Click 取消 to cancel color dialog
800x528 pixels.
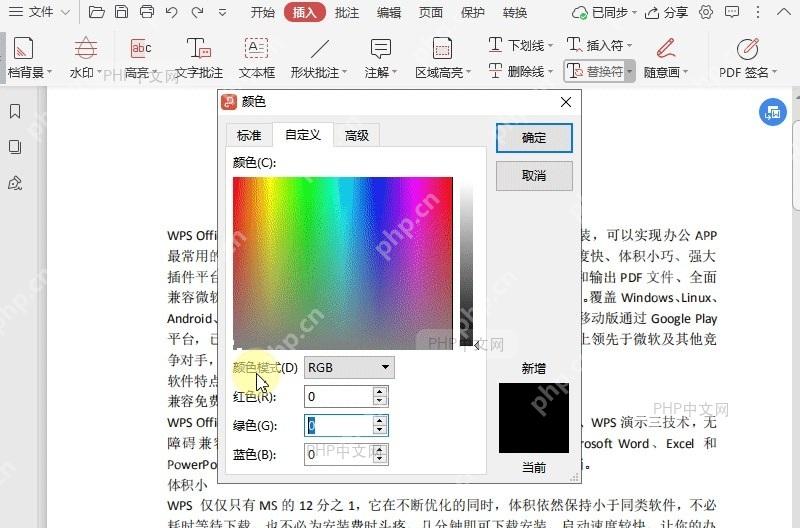pyautogui.click(x=534, y=176)
